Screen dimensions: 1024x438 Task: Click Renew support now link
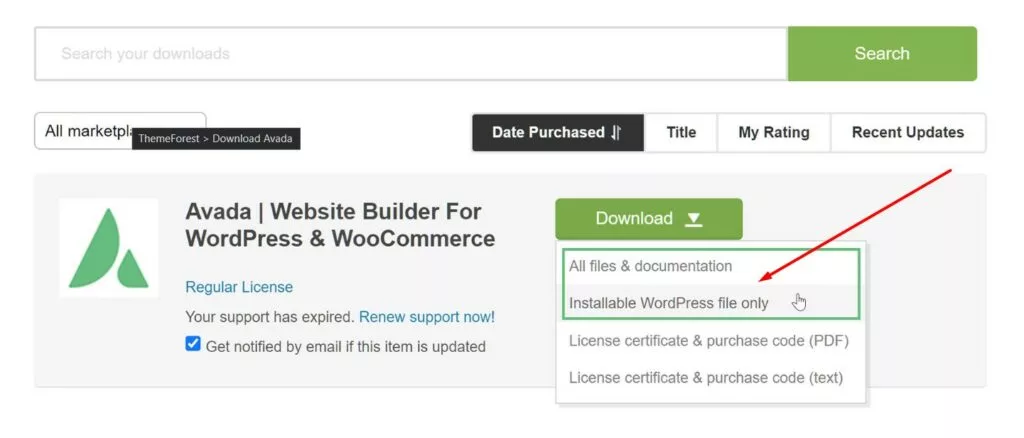tap(427, 317)
